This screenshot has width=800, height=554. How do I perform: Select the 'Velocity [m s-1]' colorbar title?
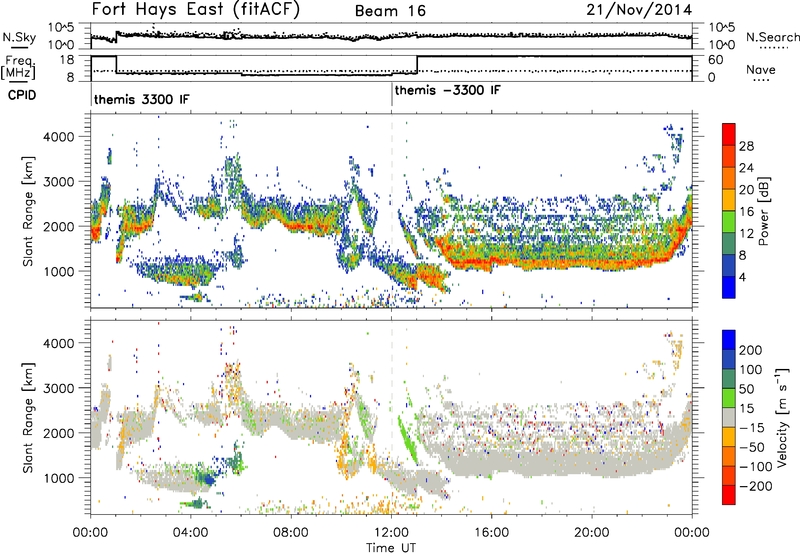click(x=781, y=417)
